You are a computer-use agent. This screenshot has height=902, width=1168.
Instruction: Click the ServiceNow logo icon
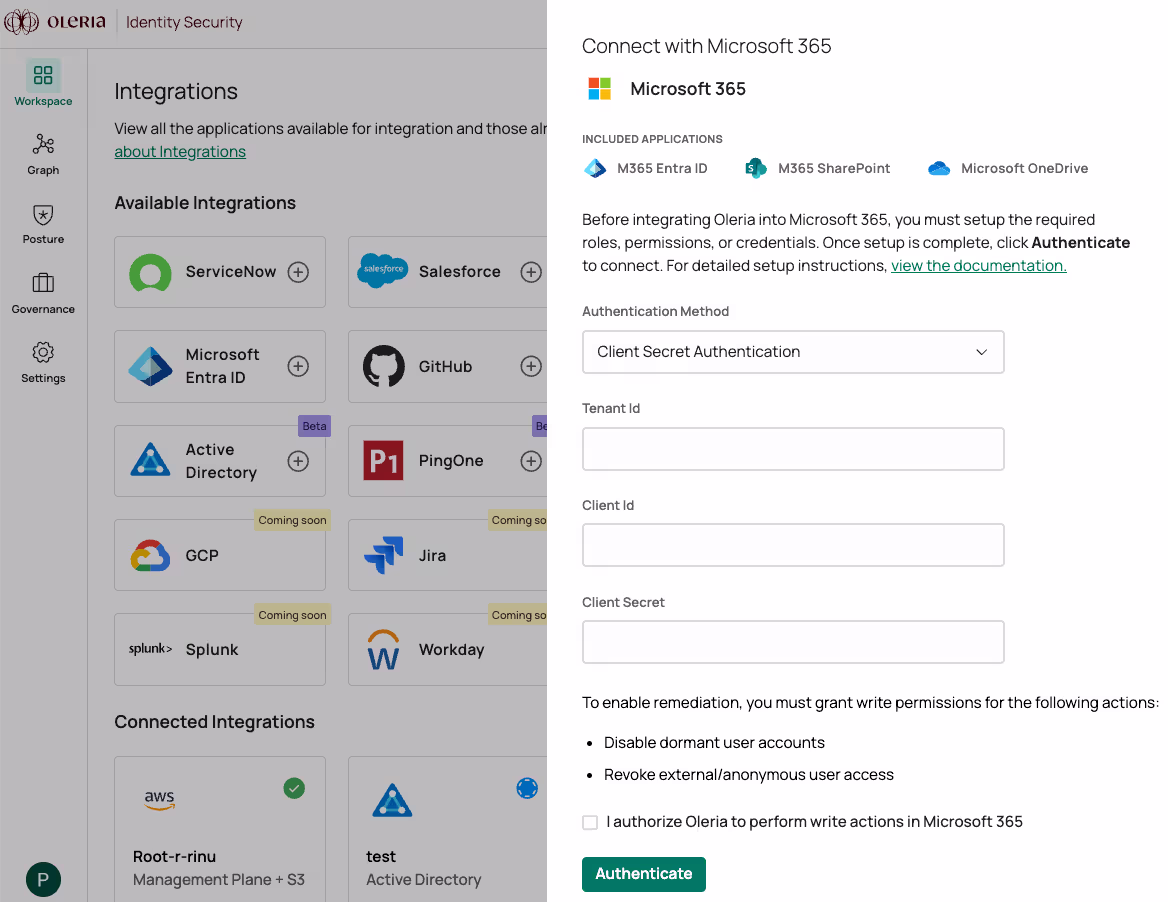pos(150,272)
